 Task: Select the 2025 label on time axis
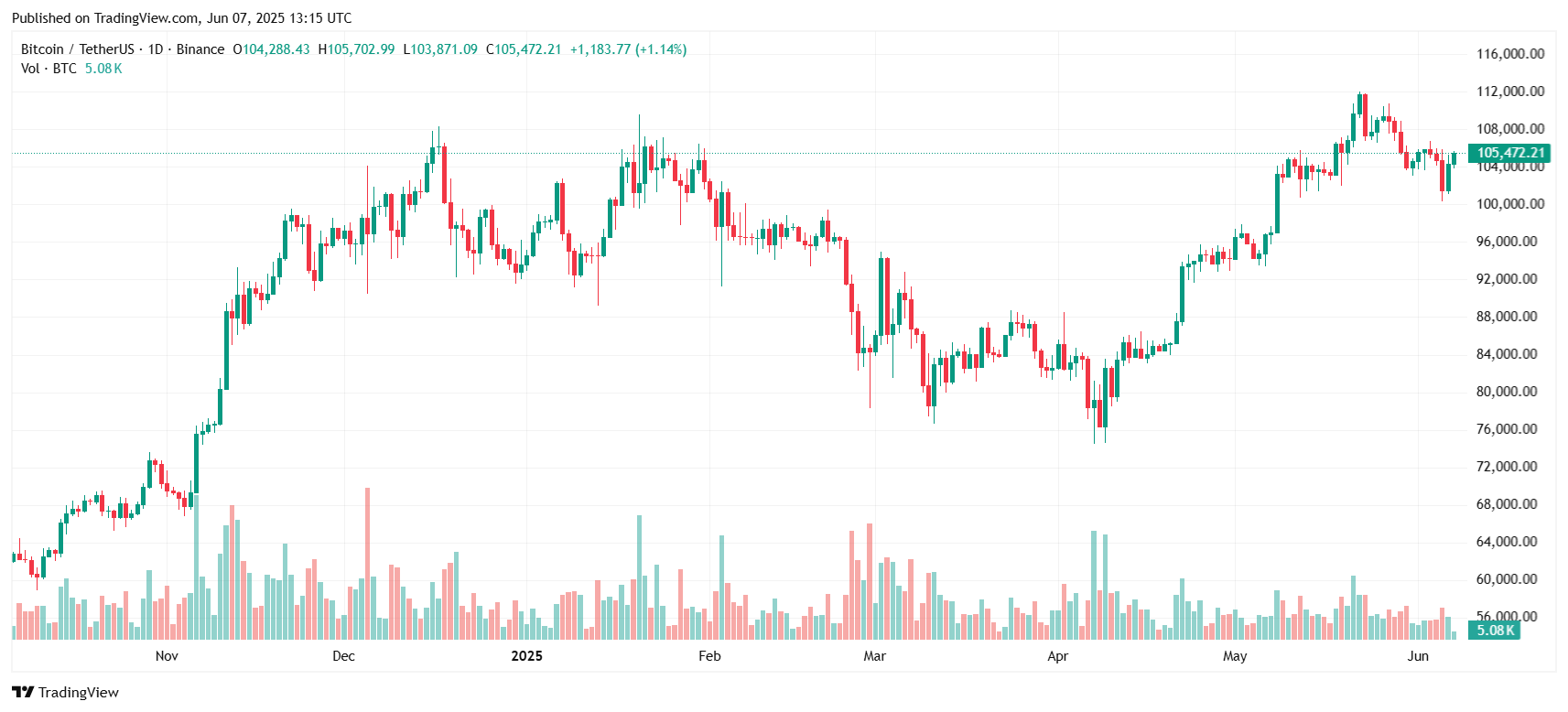click(x=526, y=655)
